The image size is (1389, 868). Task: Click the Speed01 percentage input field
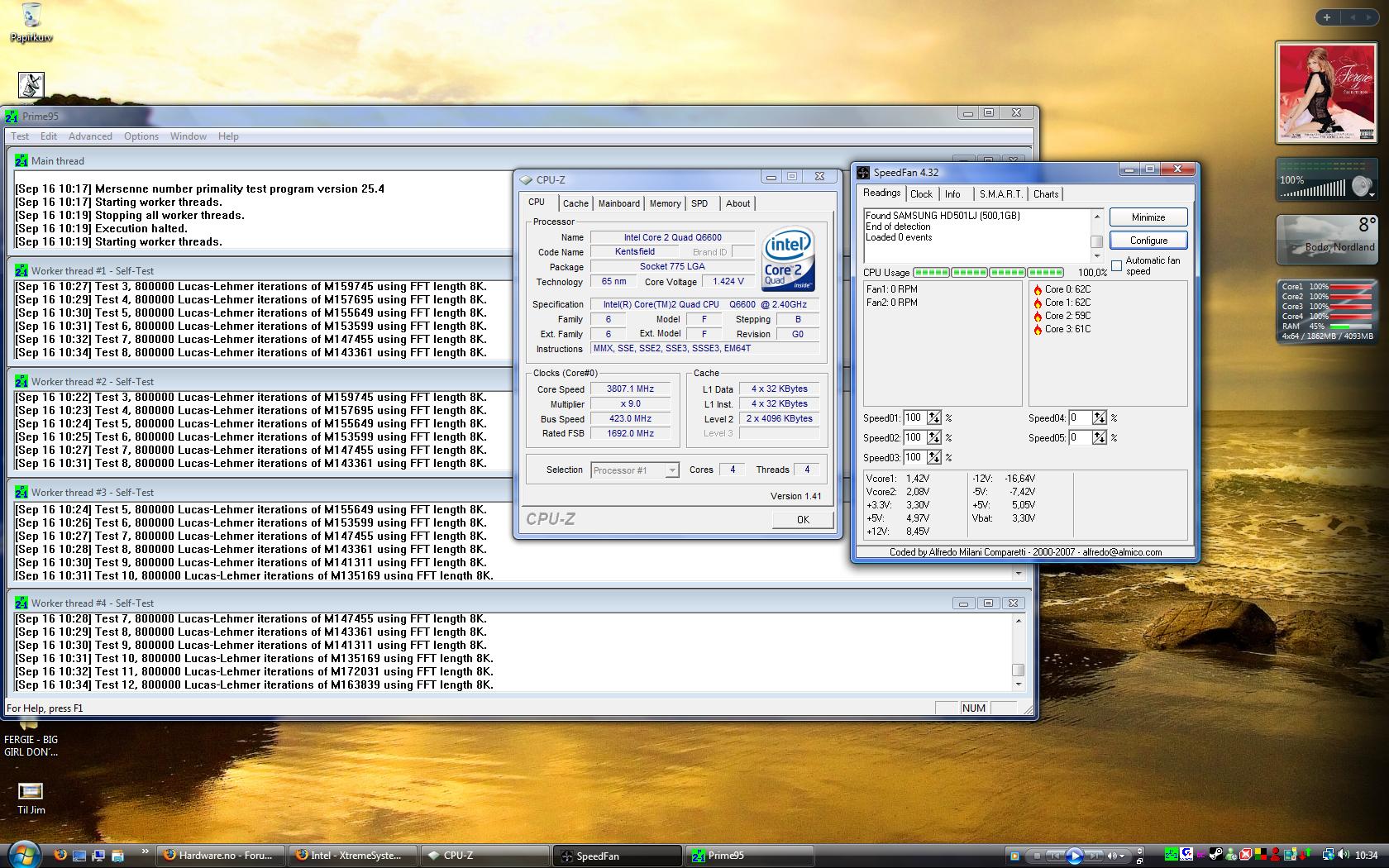pos(914,418)
